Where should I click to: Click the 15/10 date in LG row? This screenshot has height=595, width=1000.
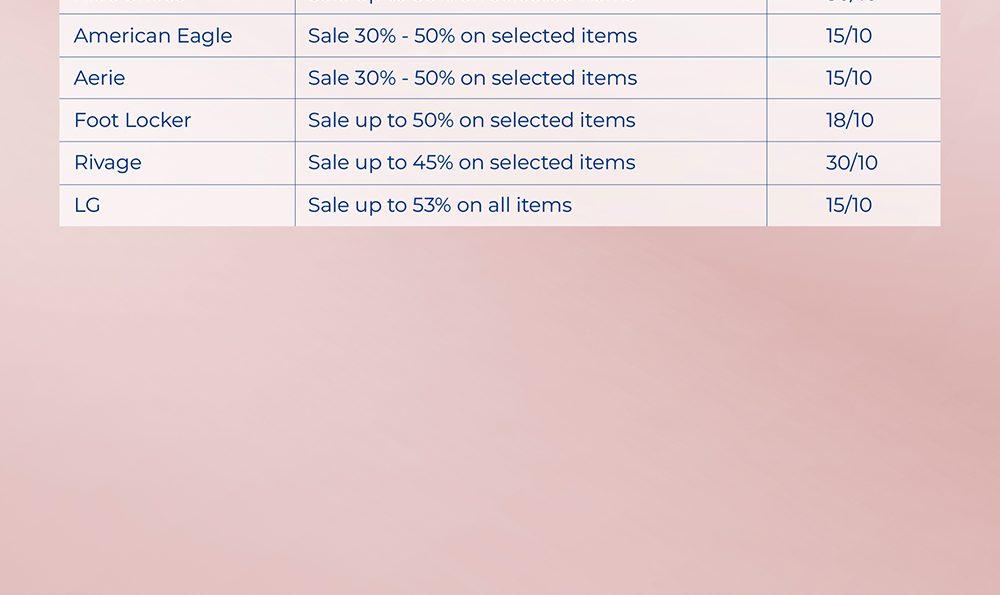(x=849, y=205)
